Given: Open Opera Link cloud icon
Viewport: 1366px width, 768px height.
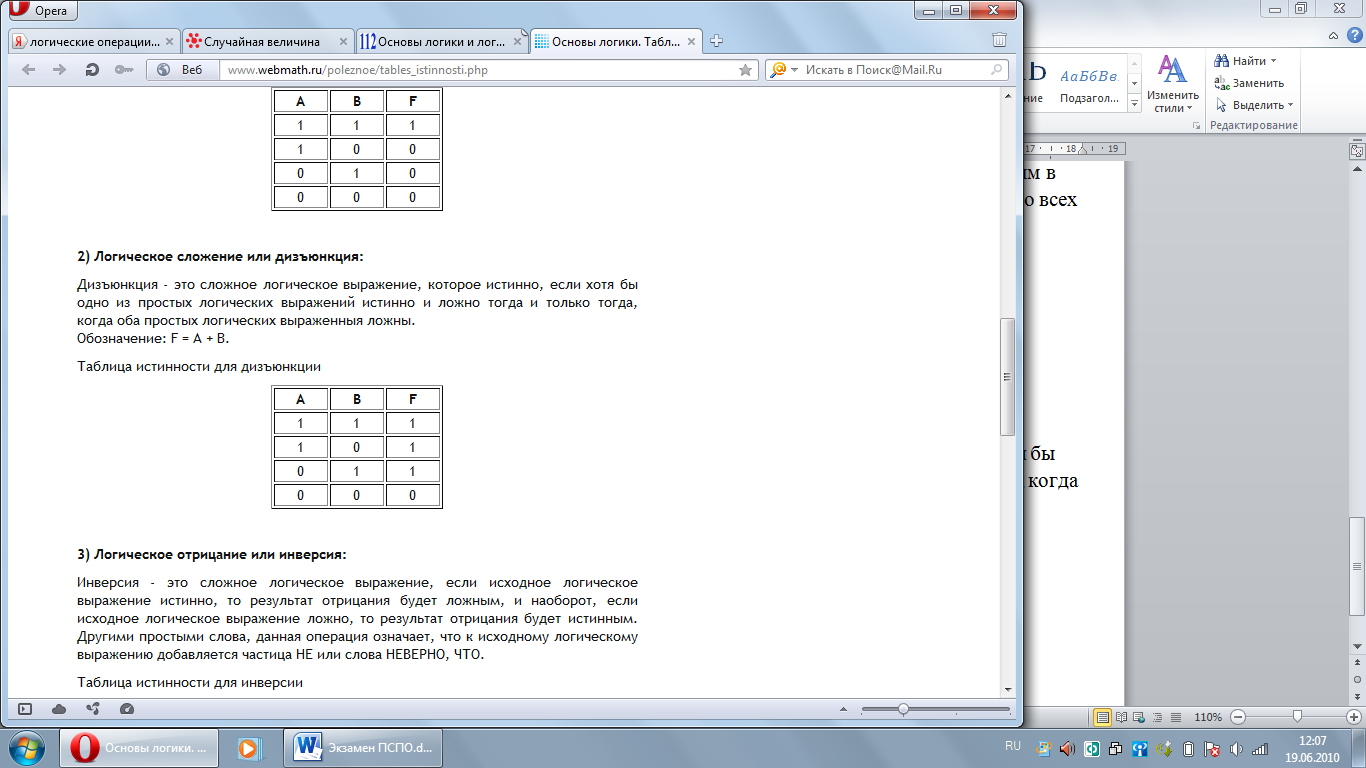Looking at the screenshot, I should pyautogui.click(x=58, y=709).
